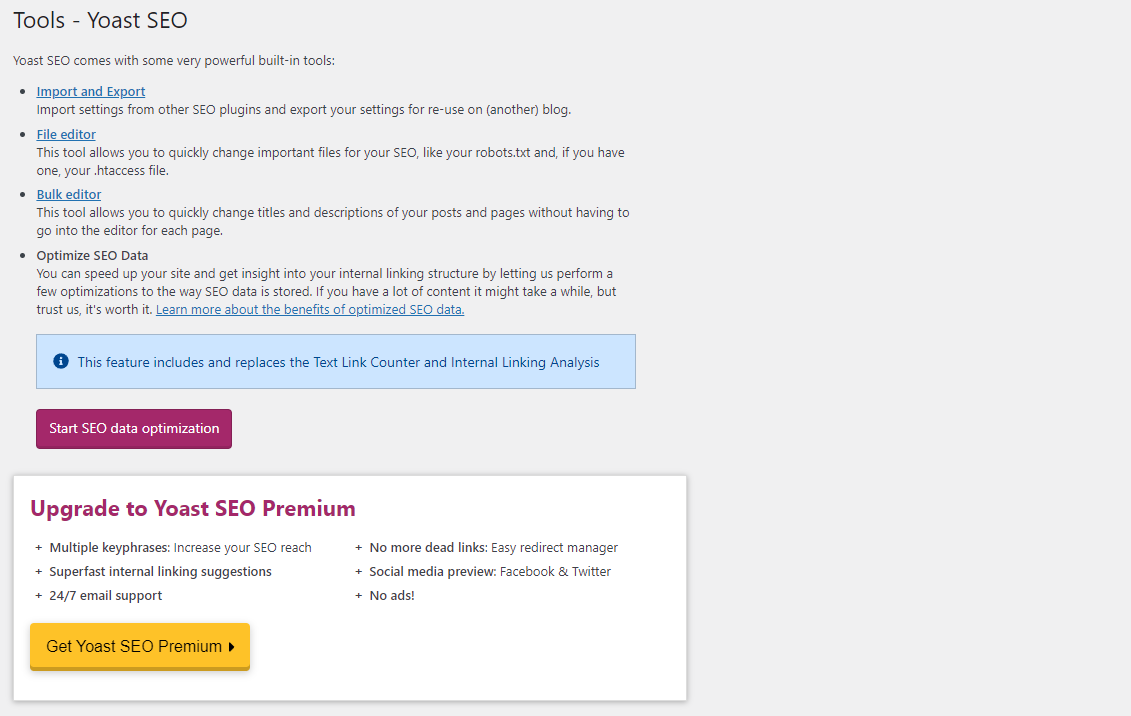Click the Optimize SEO Data list item
The image size is (1131, 716).
(92, 255)
